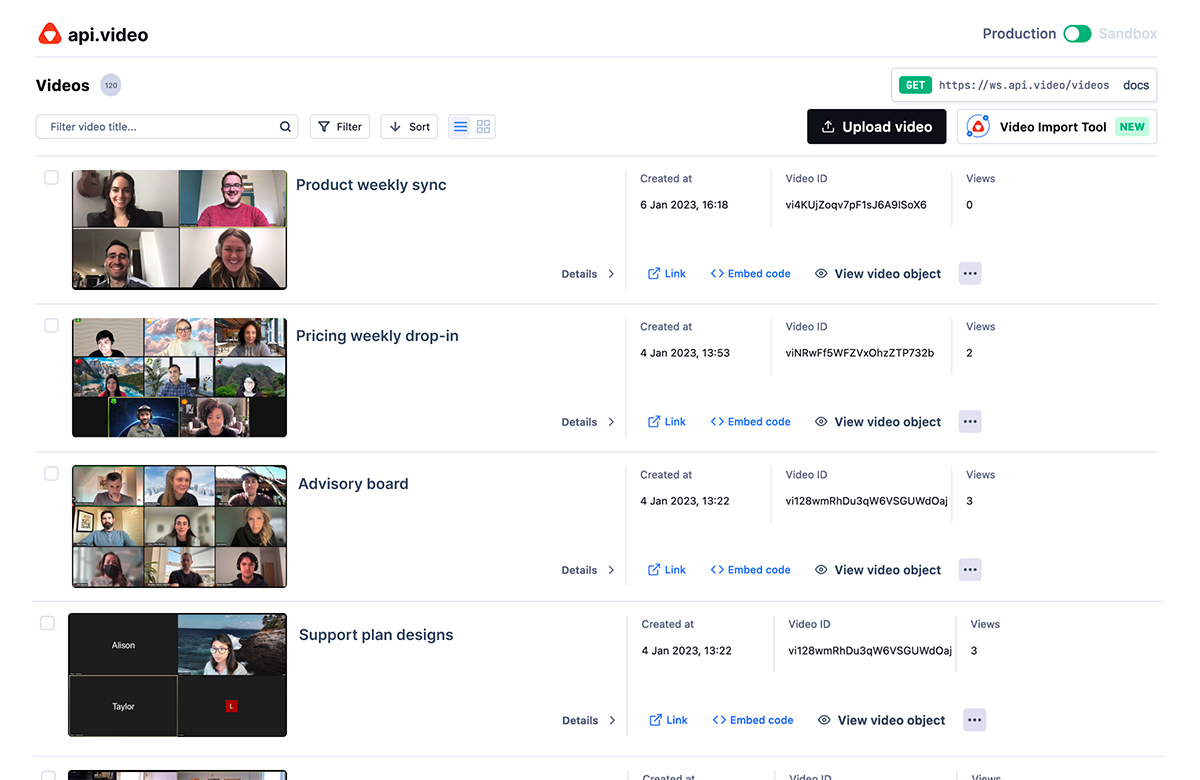Select the Support plan designs checkbox
The image size is (1200, 780).
[47, 623]
